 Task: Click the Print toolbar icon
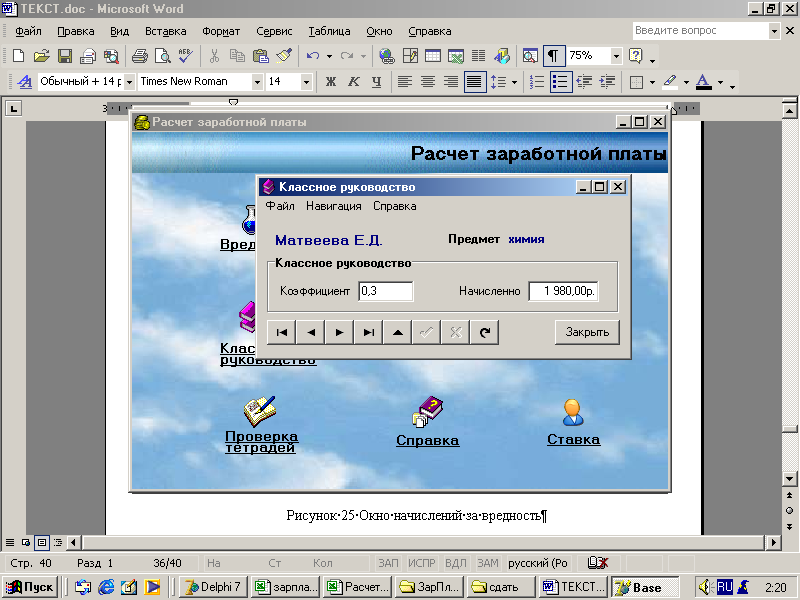(x=140, y=56)
